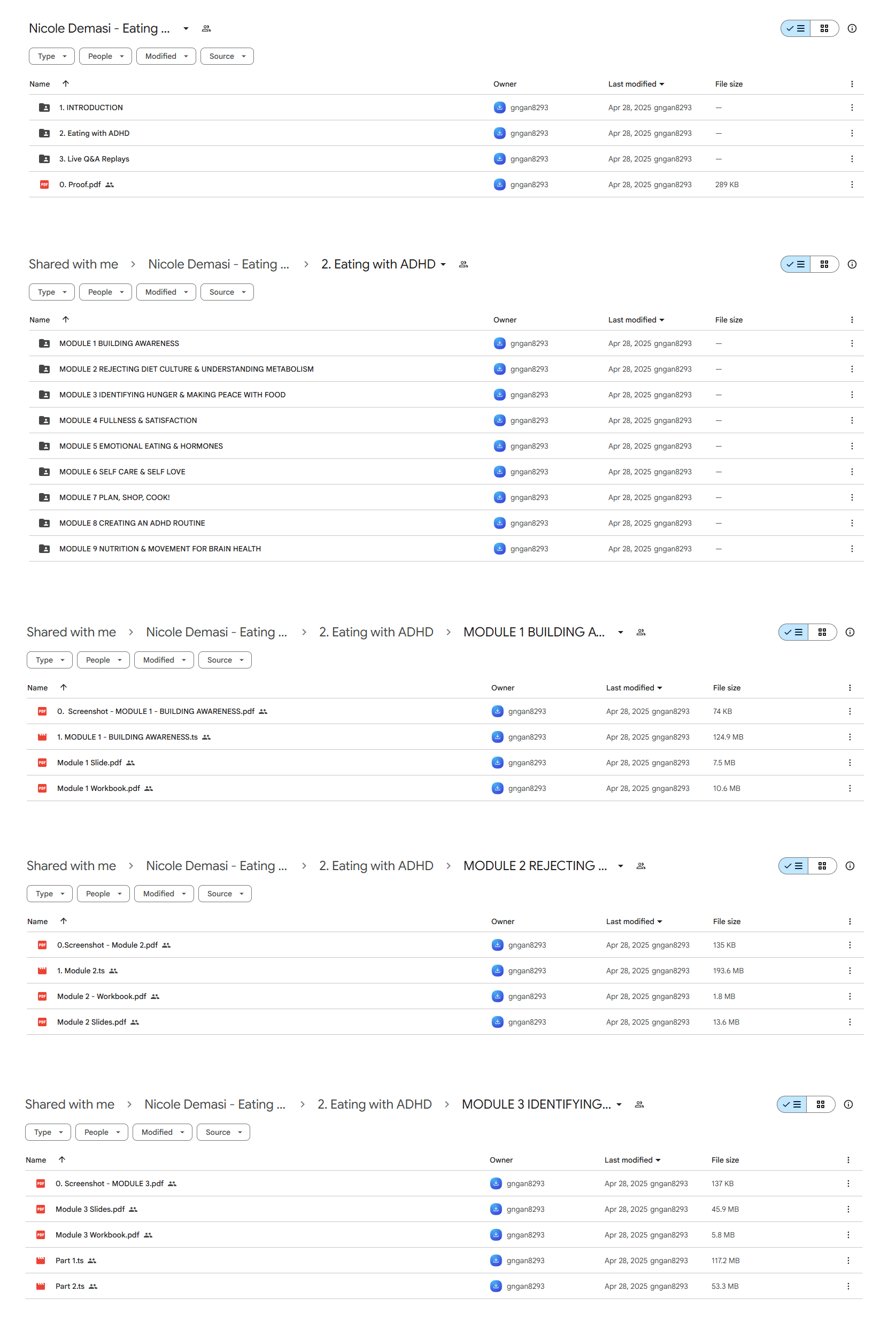Viewport: 896px width, 1322px height.
Task: Open MODULE 3 IDENTIFYING... title dropdown arrow
Action: [619, 1105]
